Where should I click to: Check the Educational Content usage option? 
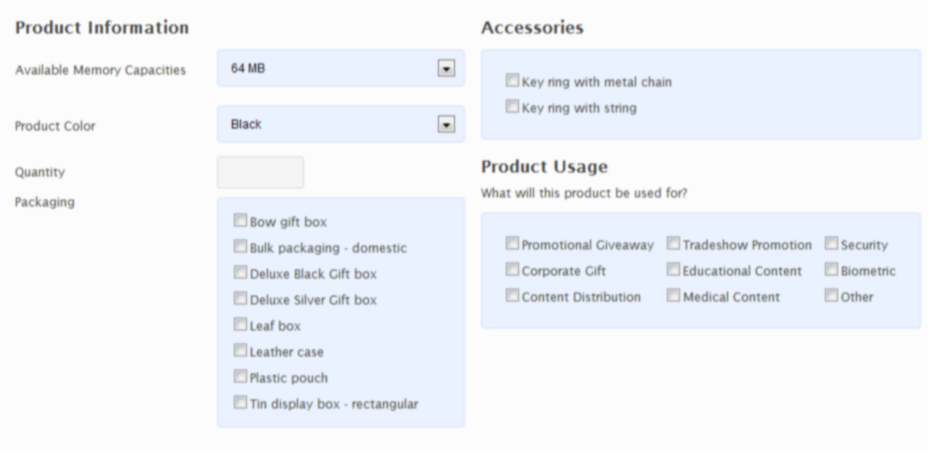[674, 270]
